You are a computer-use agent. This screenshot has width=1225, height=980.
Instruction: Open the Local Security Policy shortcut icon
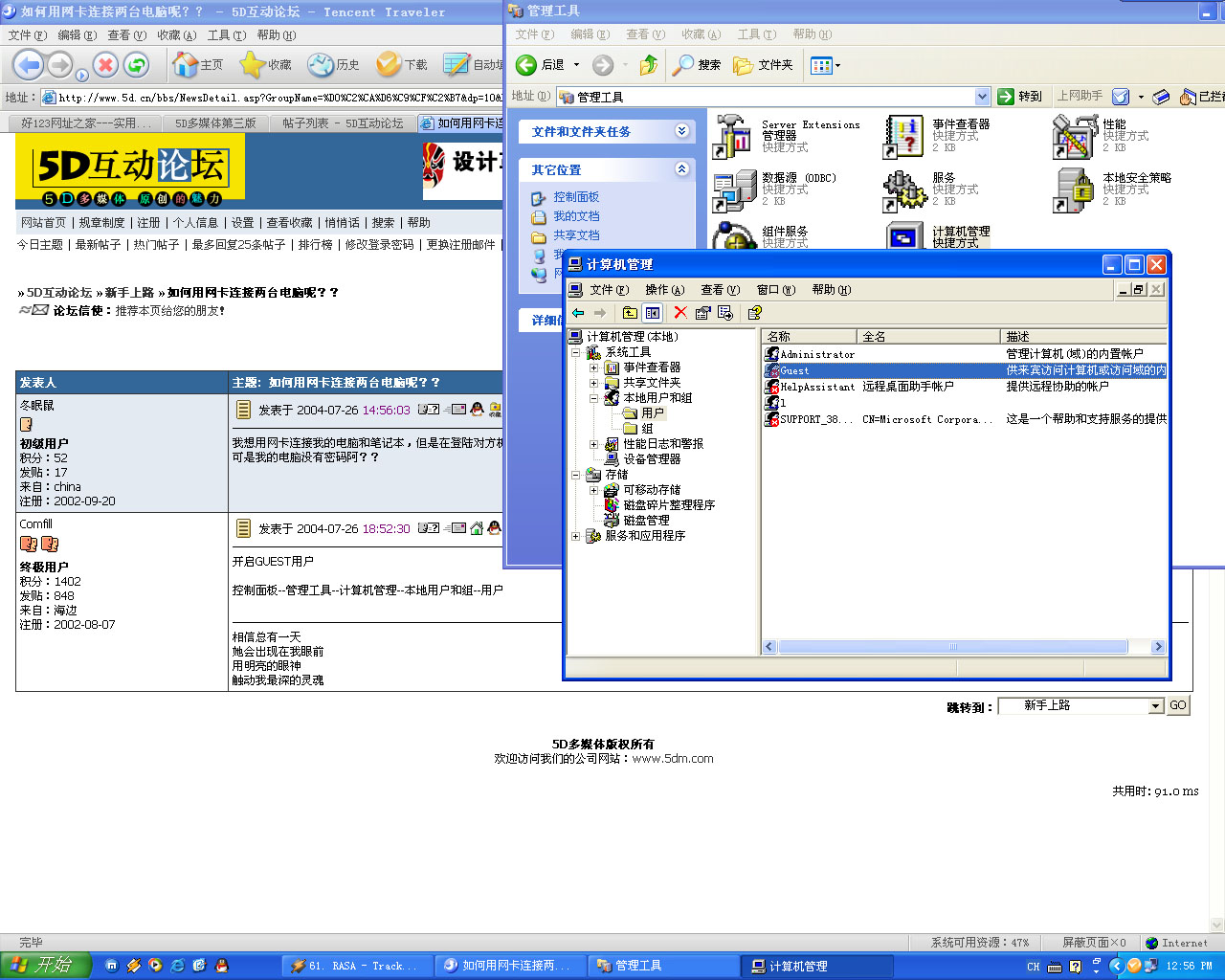point(1074,191)
